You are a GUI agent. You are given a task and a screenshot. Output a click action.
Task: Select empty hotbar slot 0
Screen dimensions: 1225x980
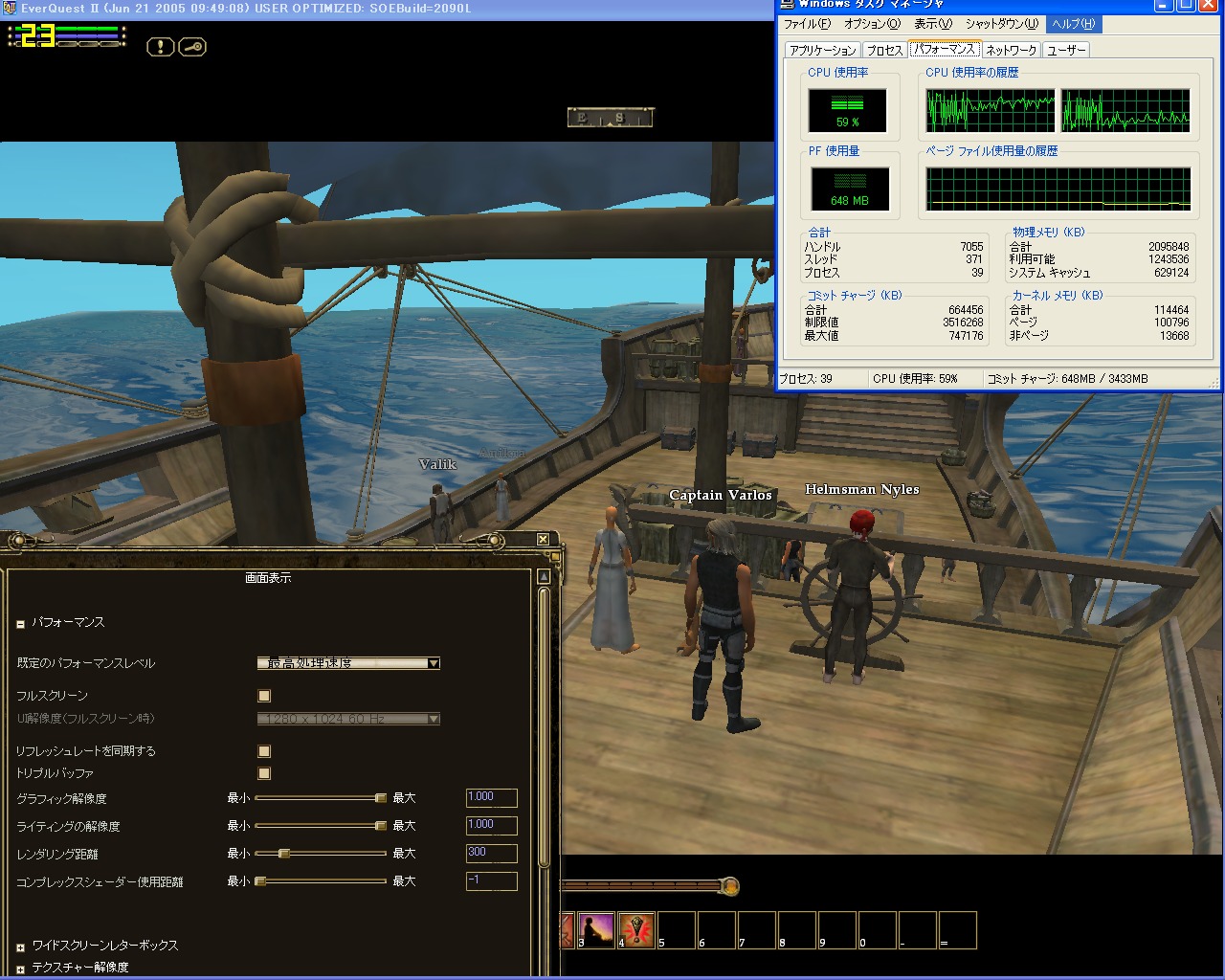(x=877, y=930)
